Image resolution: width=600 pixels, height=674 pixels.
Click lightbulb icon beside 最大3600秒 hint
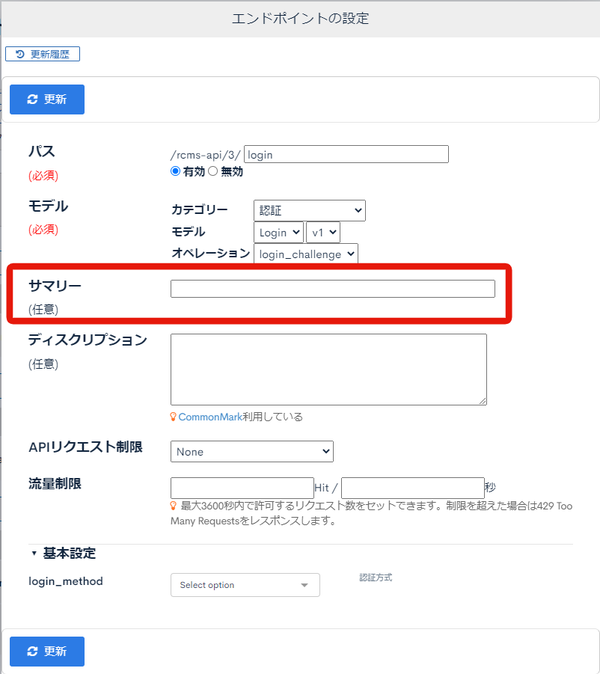coord(173,506)
